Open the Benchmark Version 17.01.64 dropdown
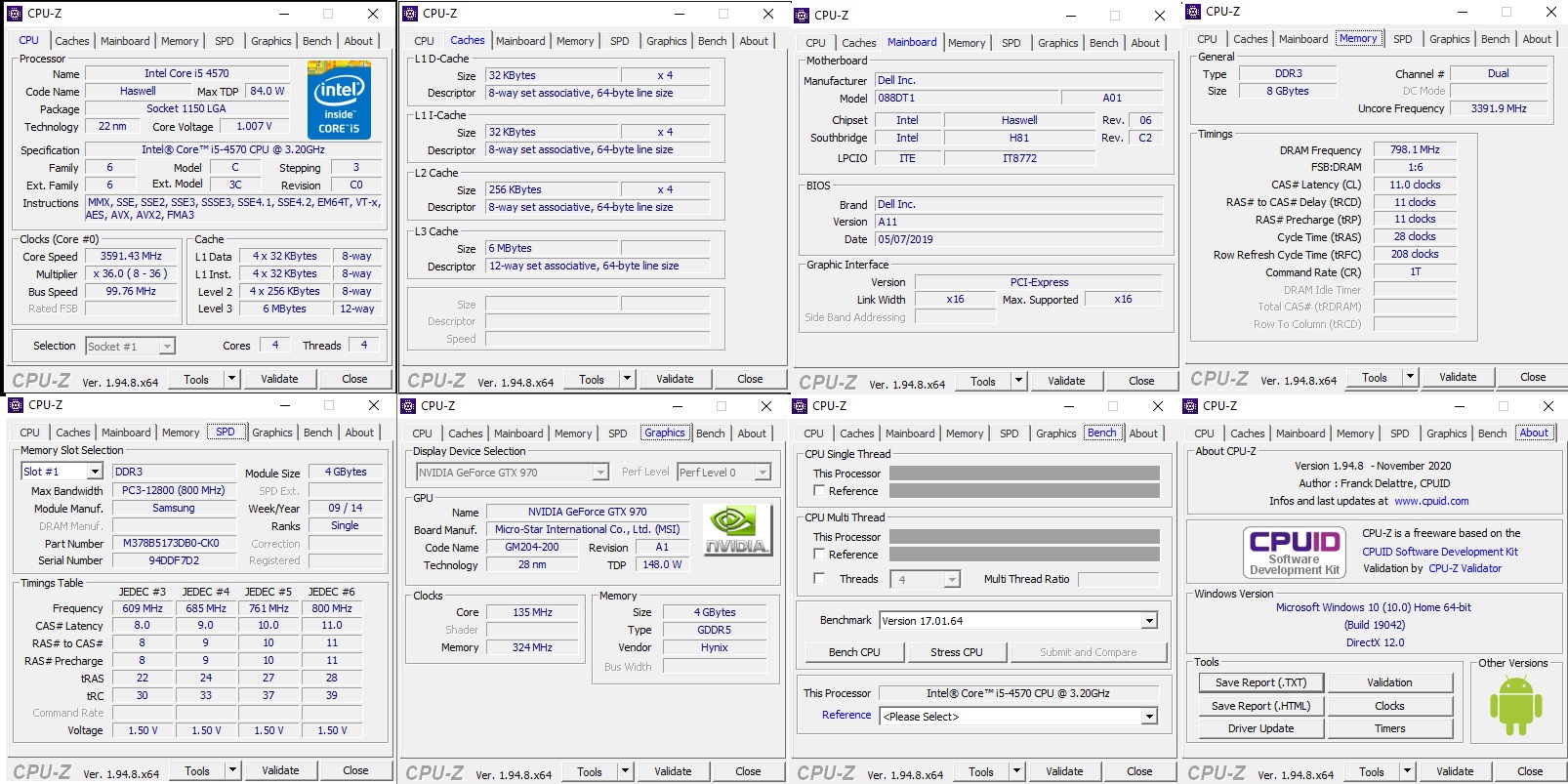1568x784 pixels. pyautogui.click(x=1149, y=621)
